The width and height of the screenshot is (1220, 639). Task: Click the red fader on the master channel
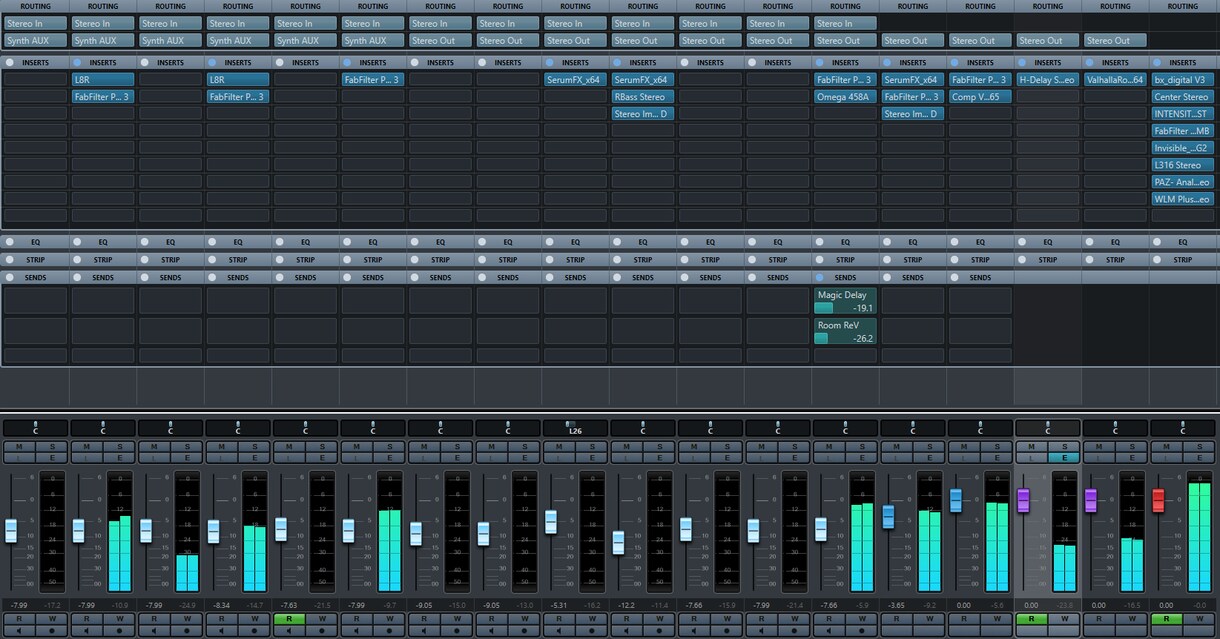coord(1158,500)
